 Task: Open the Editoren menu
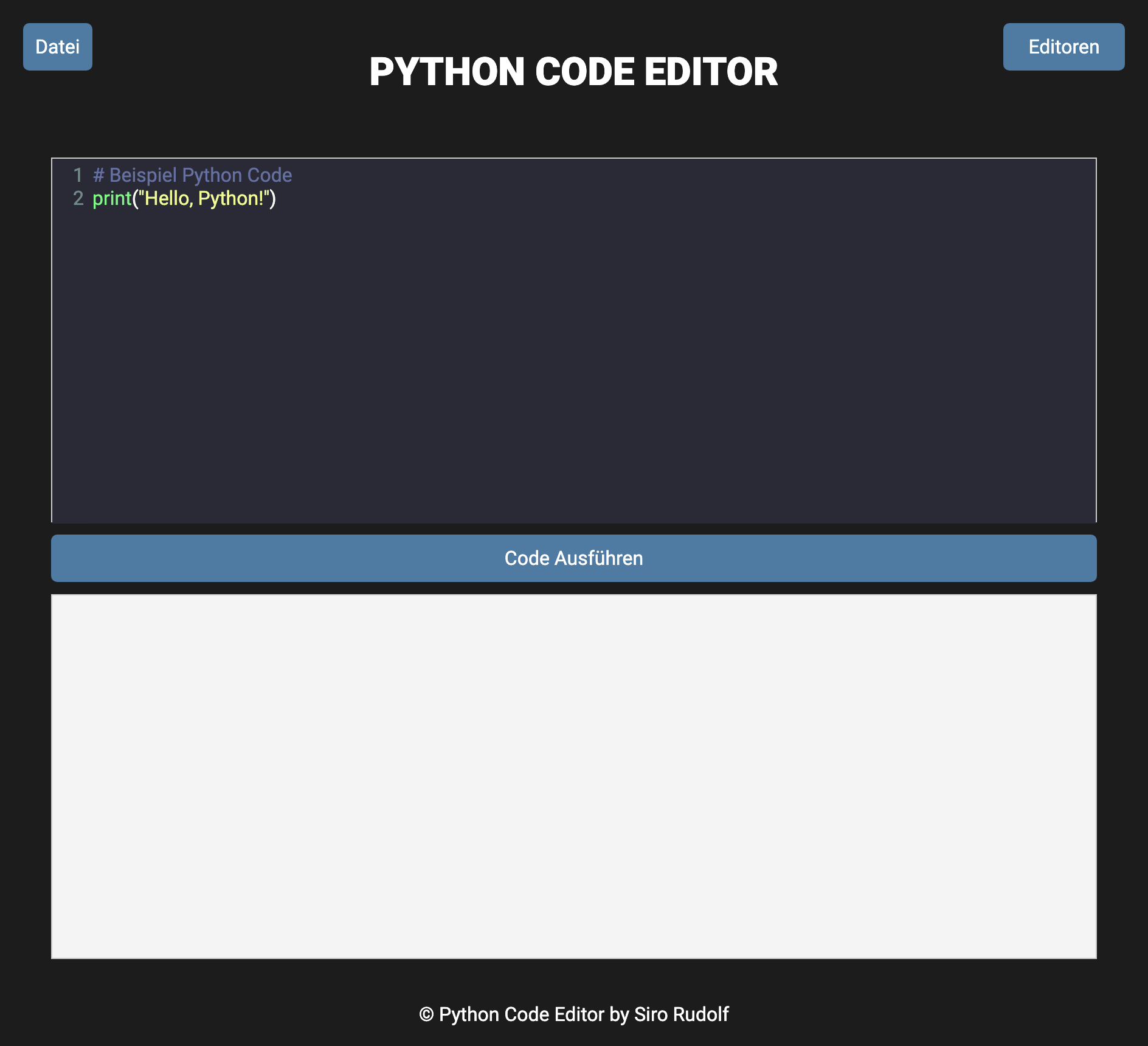click(1063, 47)
